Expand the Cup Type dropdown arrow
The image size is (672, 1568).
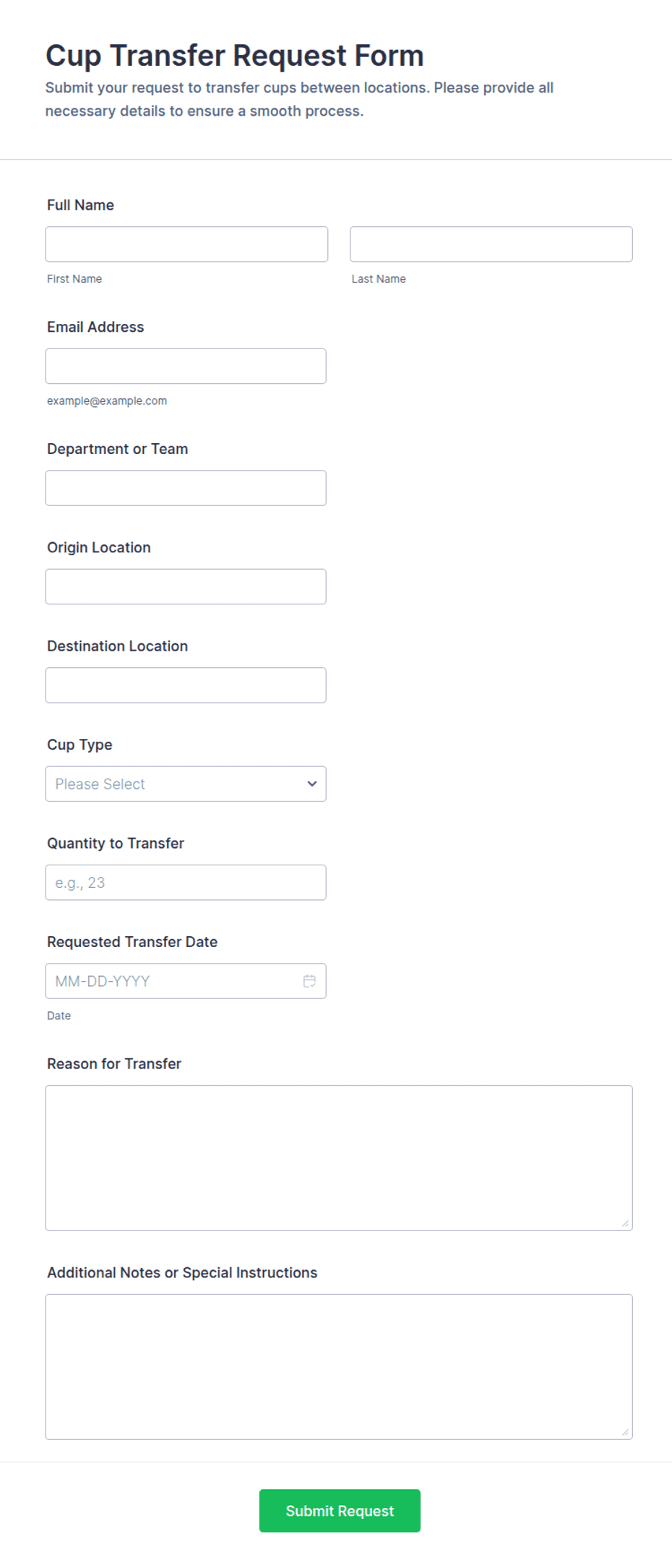click(312, 784)
